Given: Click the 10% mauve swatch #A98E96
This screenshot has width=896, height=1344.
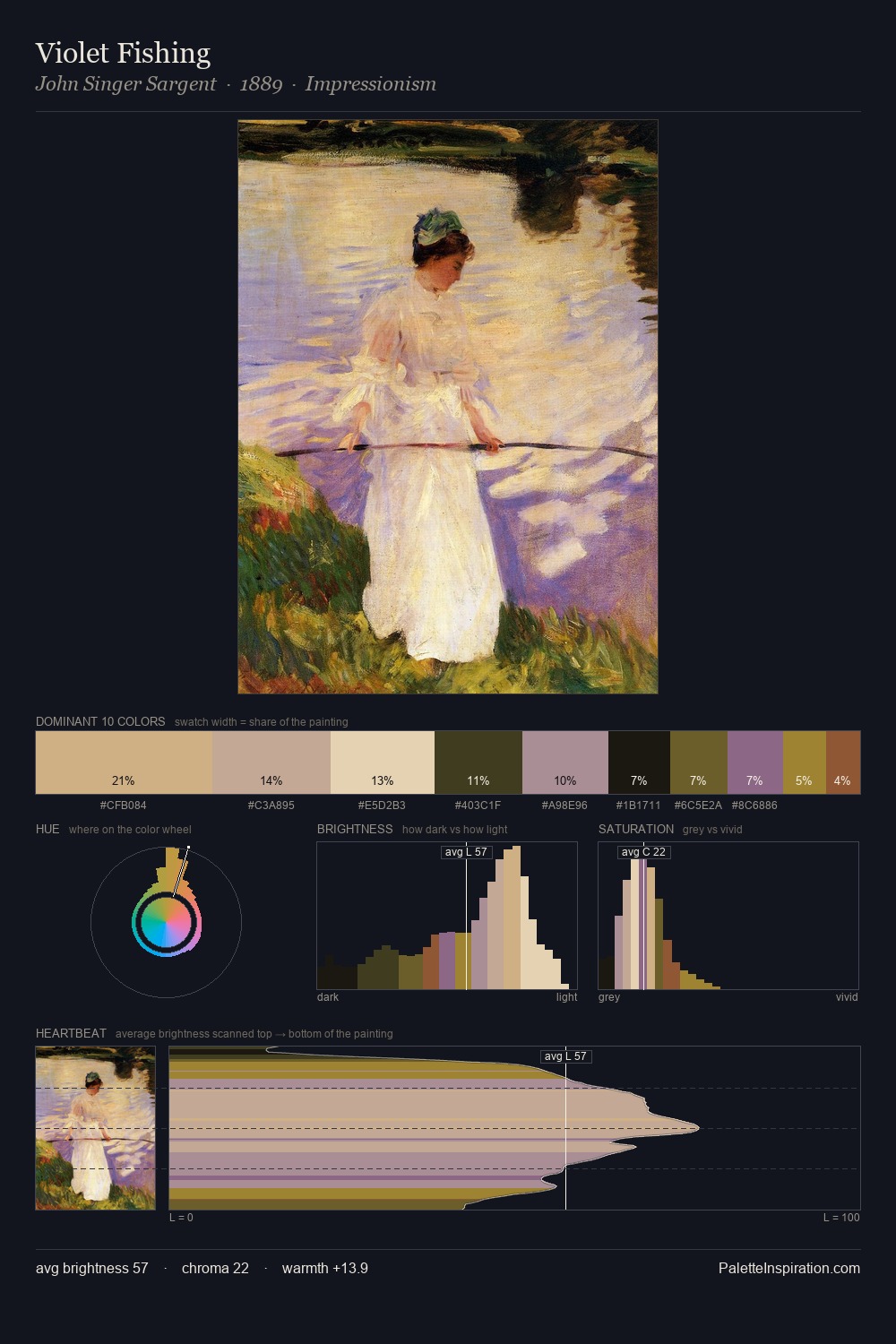Looking at the screenshot, I should tap(565, 762).
